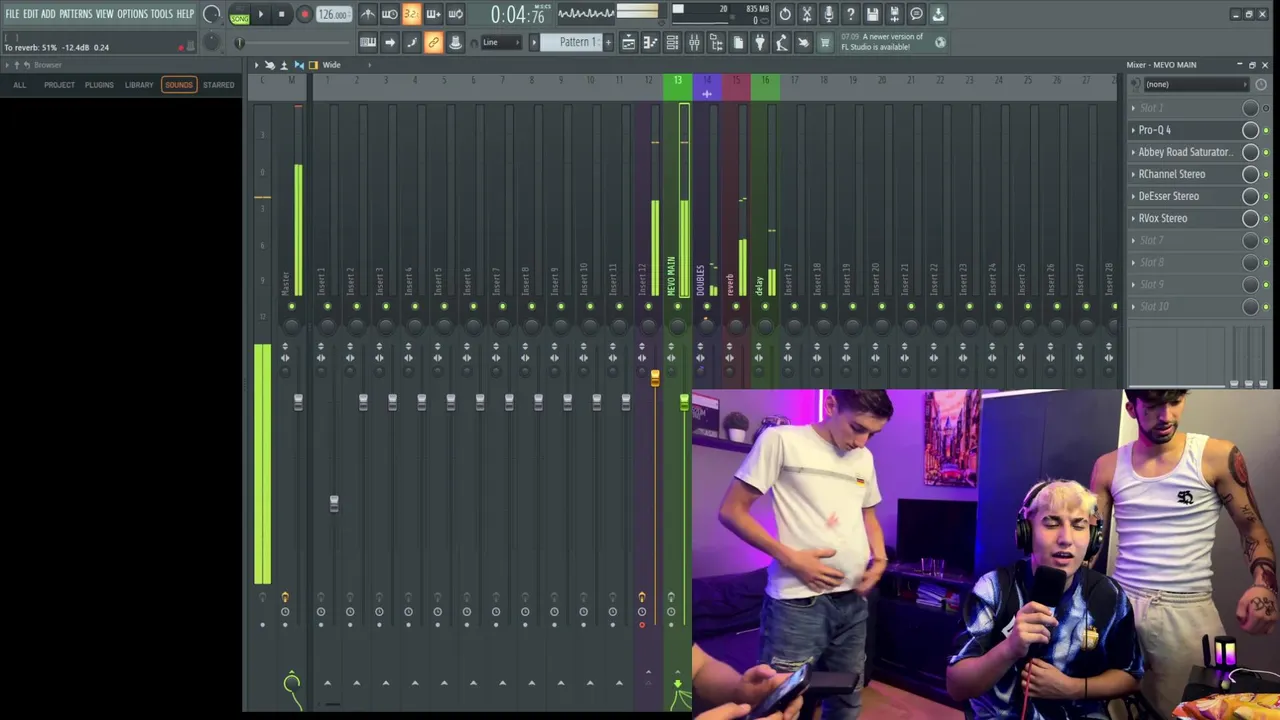The image size is (1280, 720).
Task: Toggle wait for input to start playing
Action: 389,14
